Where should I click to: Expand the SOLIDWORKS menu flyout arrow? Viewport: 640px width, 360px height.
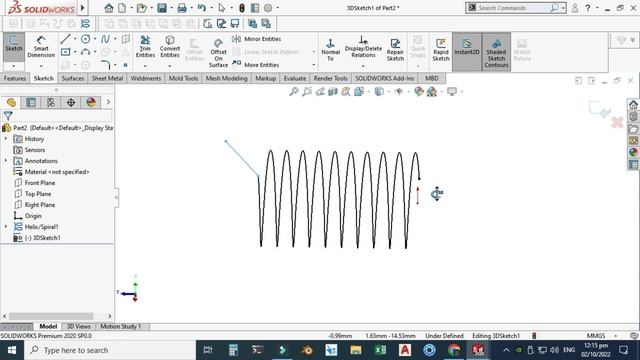pos(82,8)
